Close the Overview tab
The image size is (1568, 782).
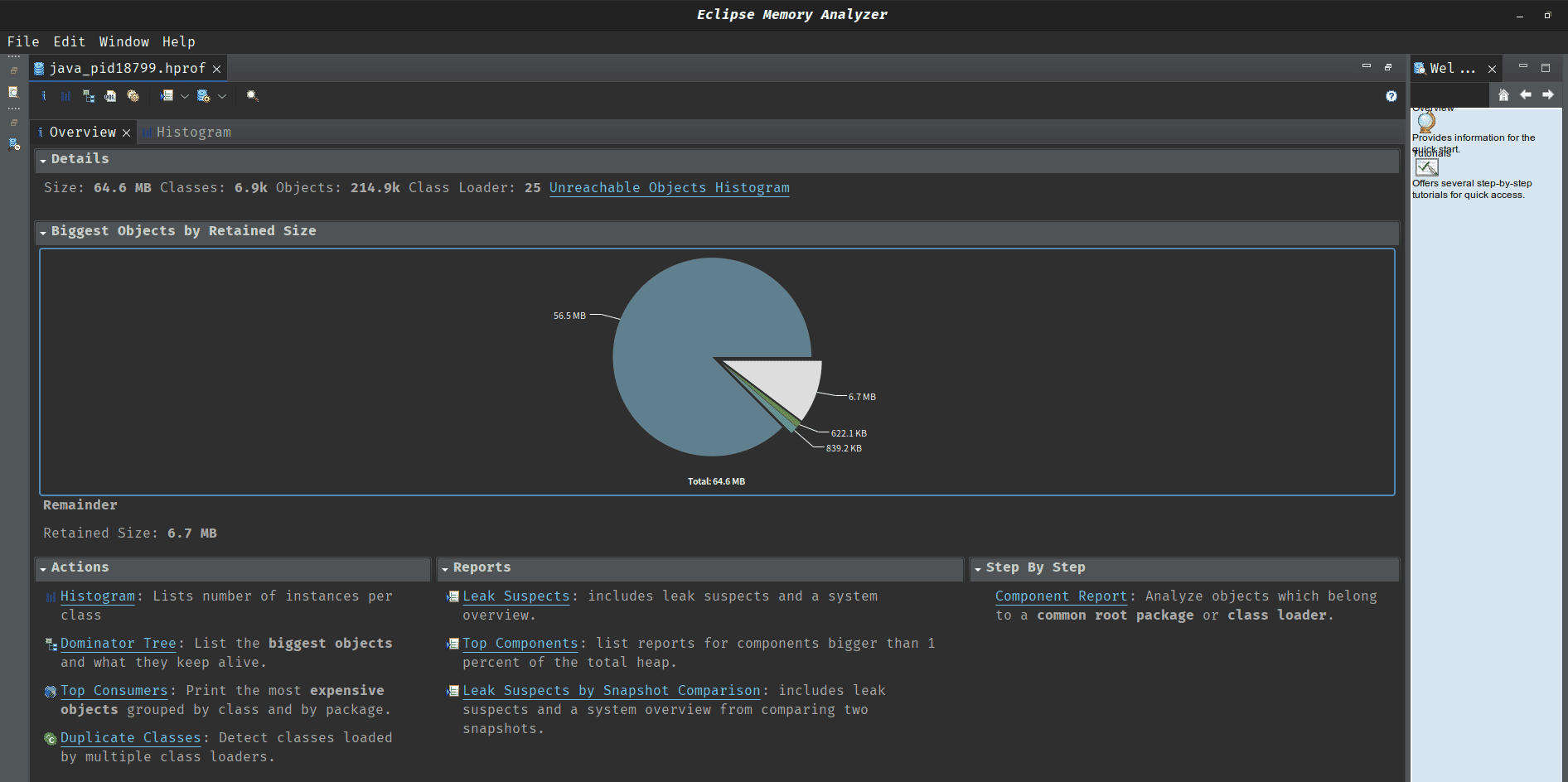click(x=126, y=133)
